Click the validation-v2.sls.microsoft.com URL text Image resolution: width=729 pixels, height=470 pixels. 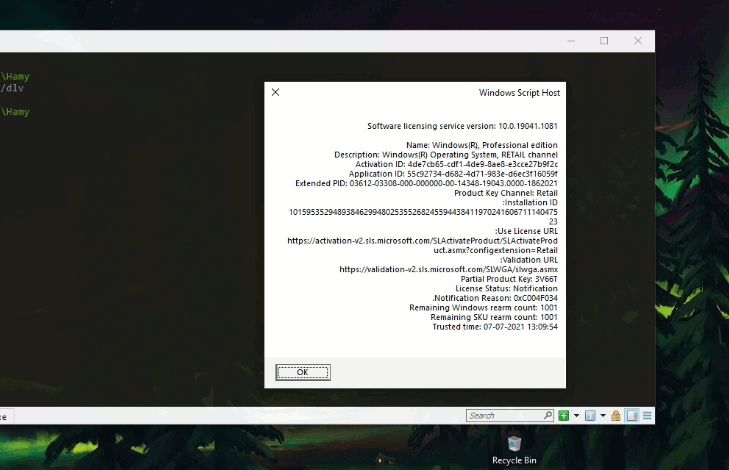click(449, 269)
